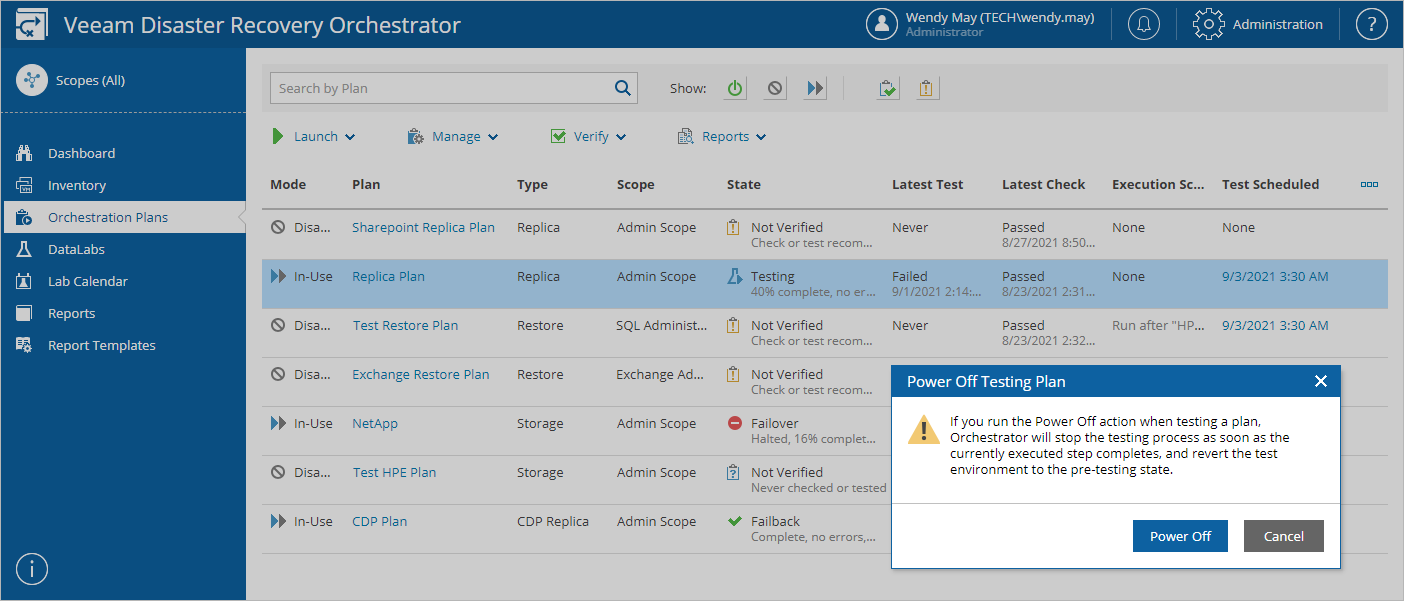1404x601 pixels.
Task: Close the Power Off Testing Plan dialog
Action: coord(1320,381)
